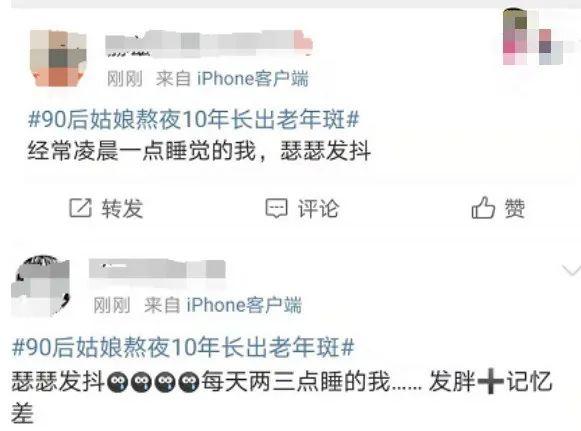This screenshot has width=581, height=431.
Task: Click 来自 iPhone客户端 source under first post
Action: coord(232,79)
